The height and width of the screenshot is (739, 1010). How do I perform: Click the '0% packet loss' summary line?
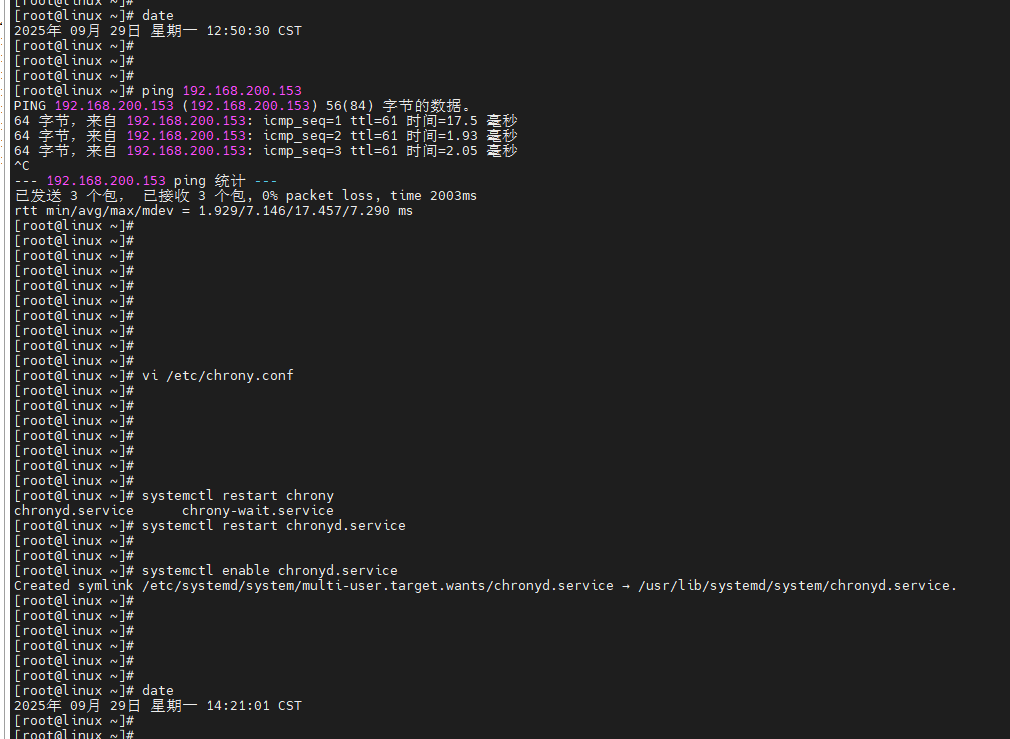245,196
